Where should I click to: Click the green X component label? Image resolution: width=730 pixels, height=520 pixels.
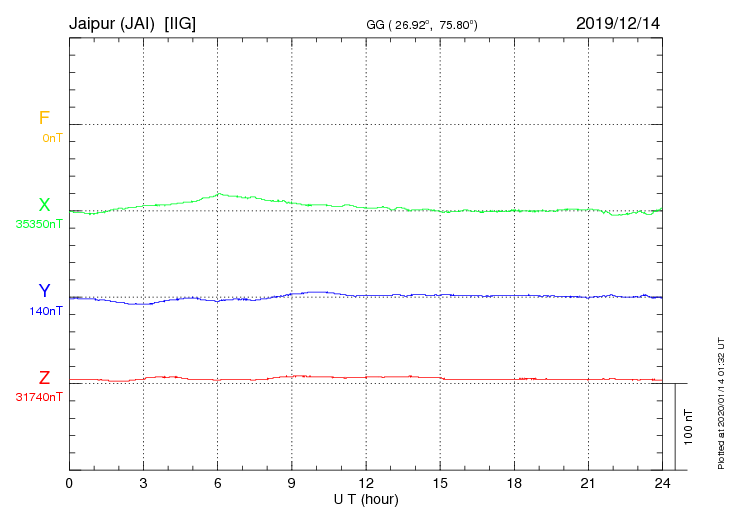pyautogui.click(x=44, y=204)
